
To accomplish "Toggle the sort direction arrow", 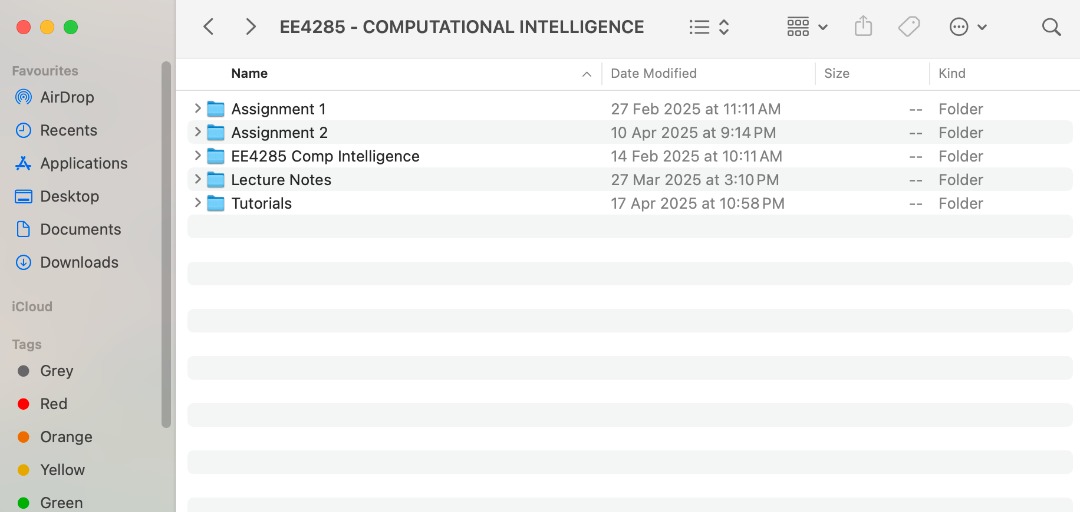I will pos(587,74).
